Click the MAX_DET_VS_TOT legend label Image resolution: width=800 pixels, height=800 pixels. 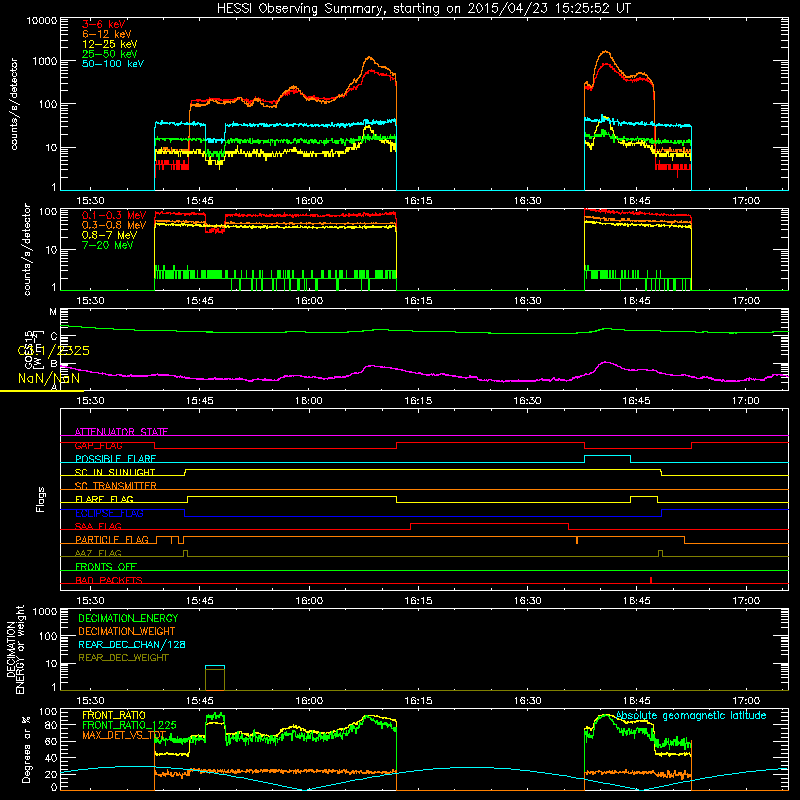(124, 735)
